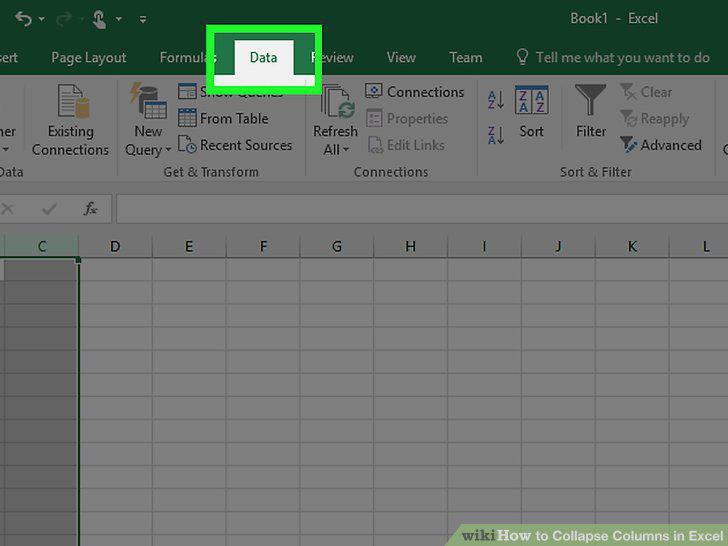This screenshot has height=546, width=728.
Task: Sort descending with the Z to A icon
Action: [x=496, y=135]
